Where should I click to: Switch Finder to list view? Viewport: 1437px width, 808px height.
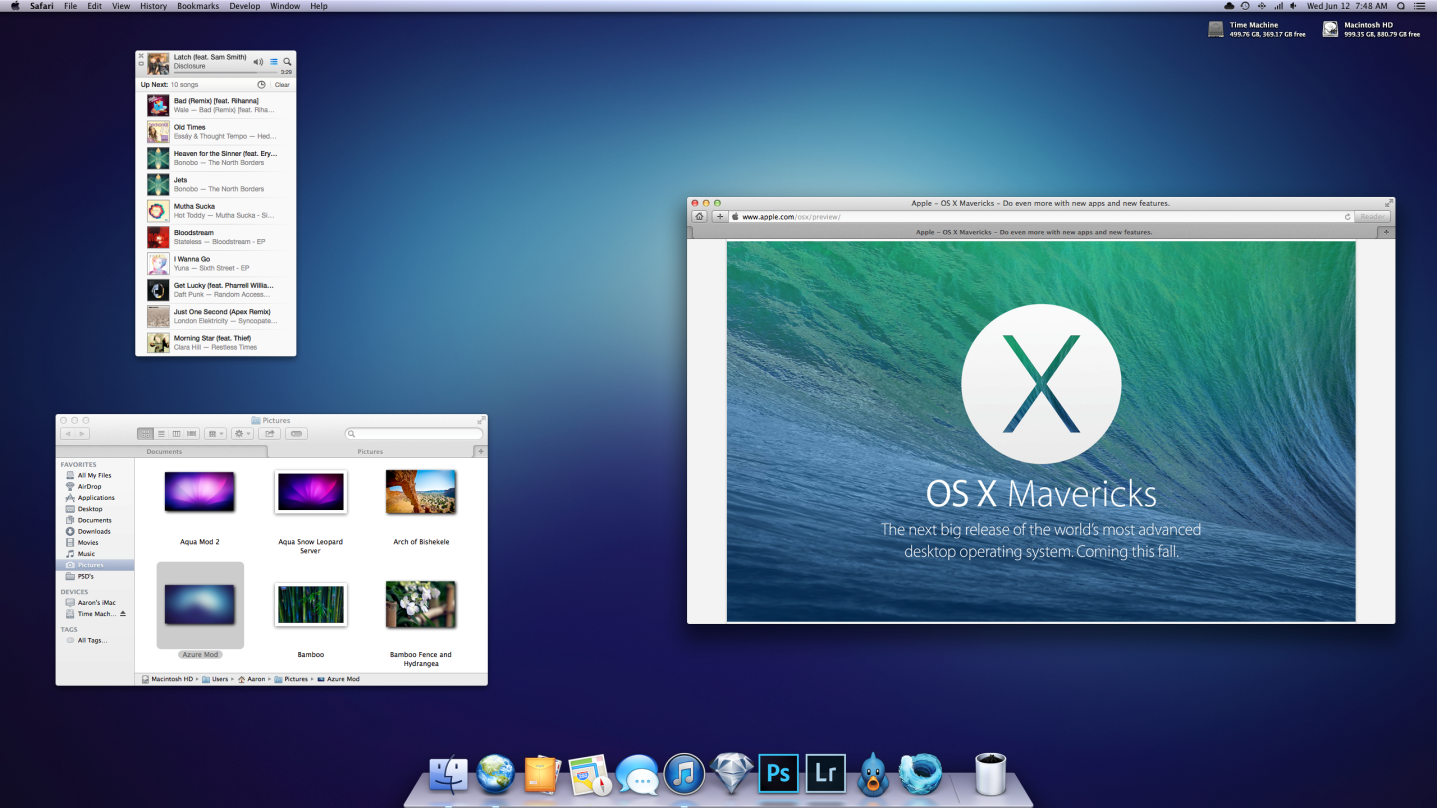161,434
